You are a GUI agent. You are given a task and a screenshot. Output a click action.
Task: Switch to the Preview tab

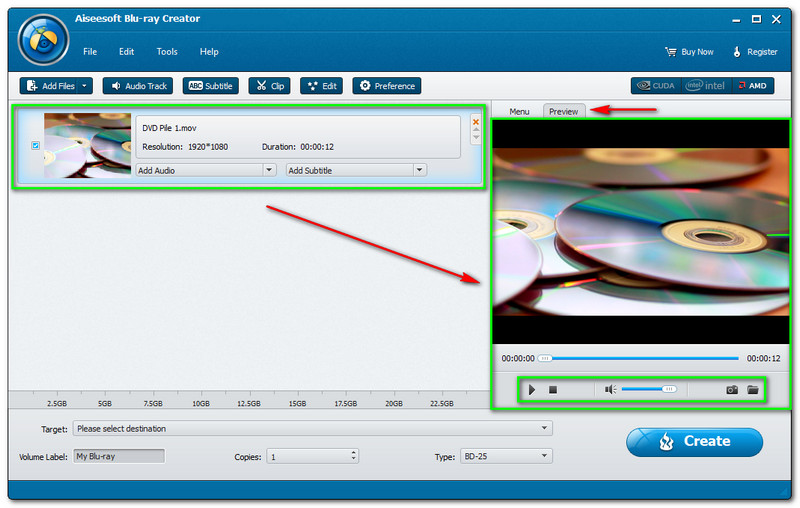pos(564,111)
